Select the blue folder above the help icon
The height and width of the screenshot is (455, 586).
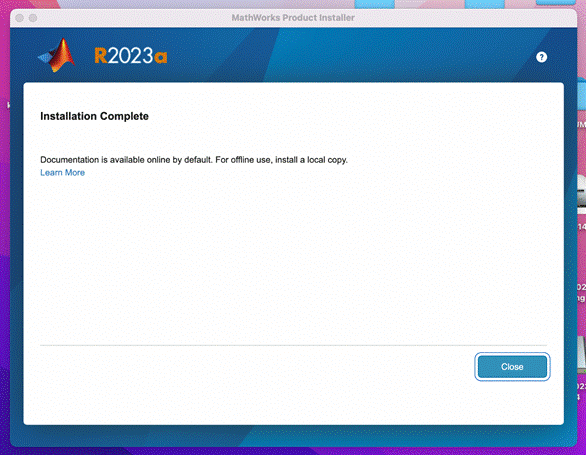(x=484, y=4)
